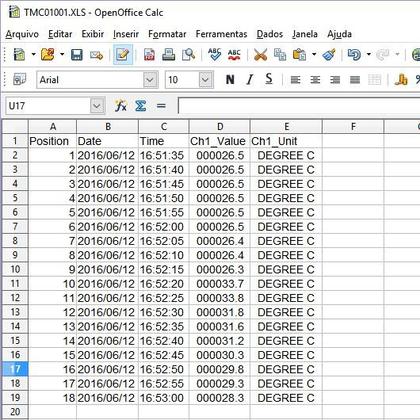Open font size 10 dropdown
The image size is (420, 420).
[206, 80]
